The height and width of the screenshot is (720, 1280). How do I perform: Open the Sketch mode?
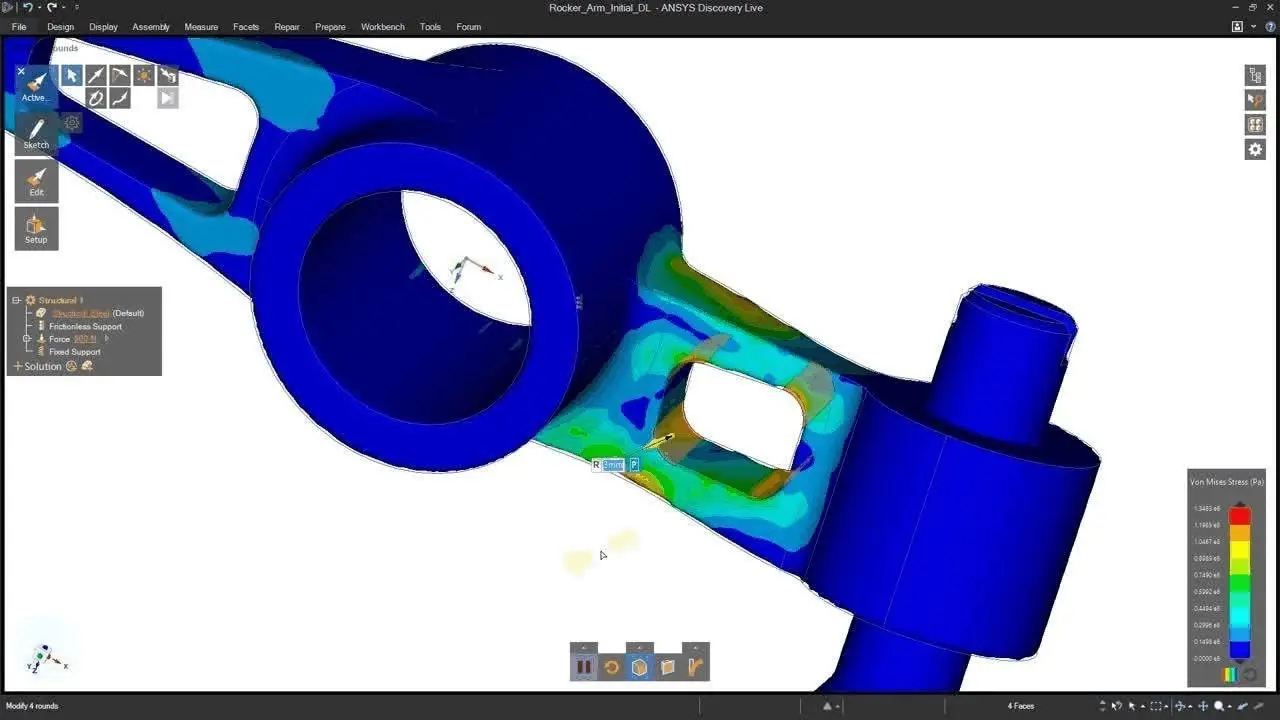[36, 134]
